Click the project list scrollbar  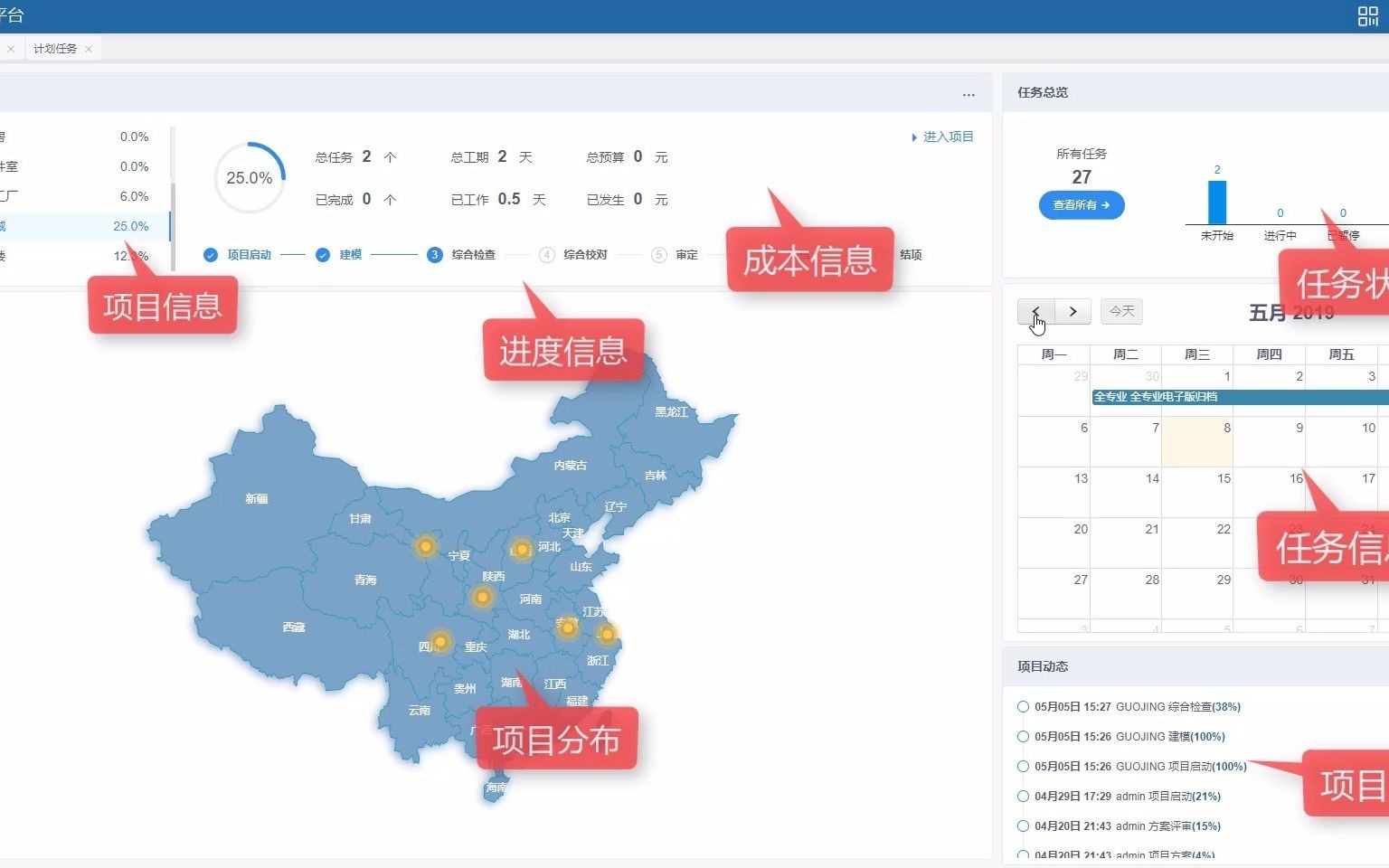172,226
